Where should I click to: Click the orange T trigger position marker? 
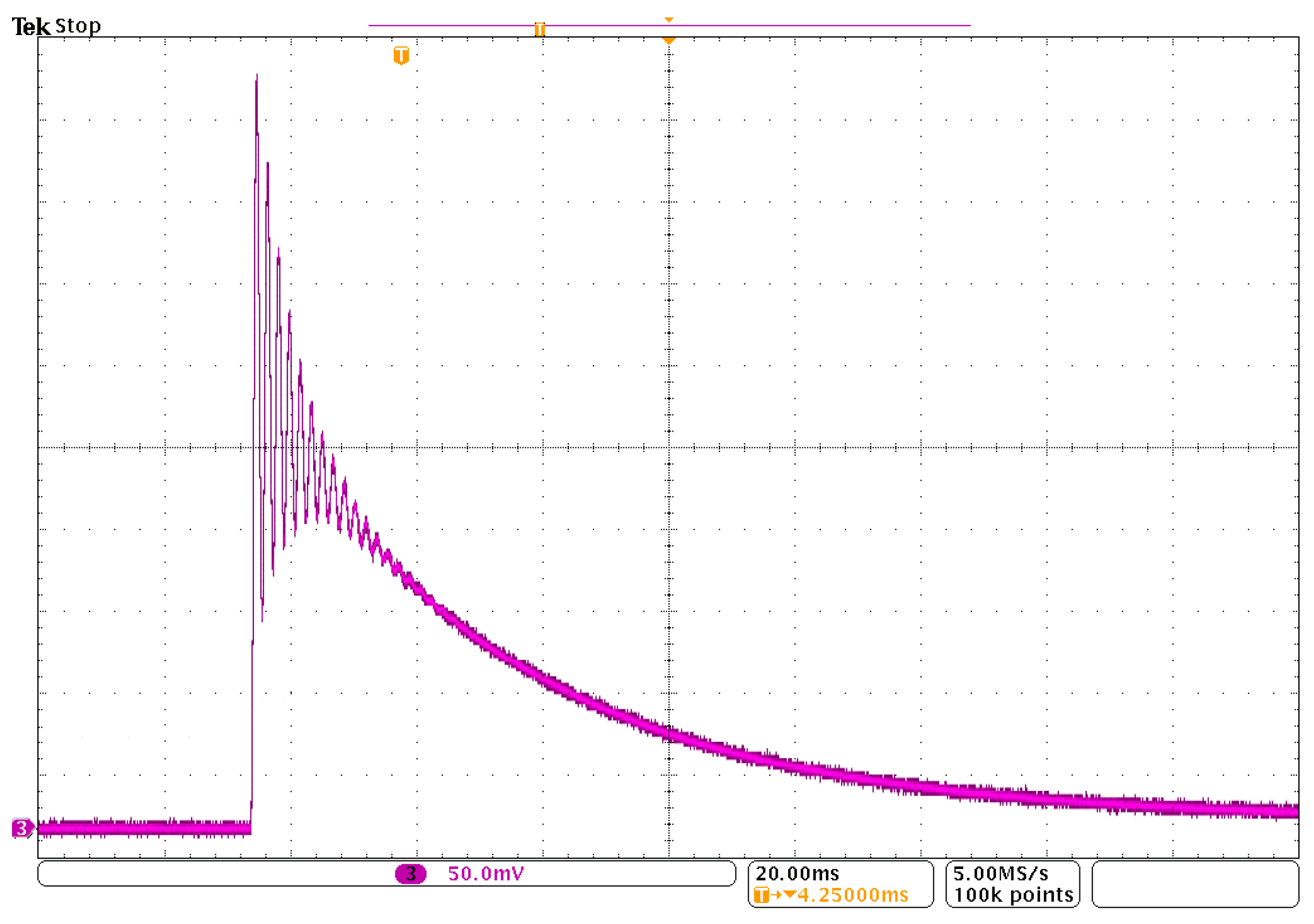tap(401, 56)
